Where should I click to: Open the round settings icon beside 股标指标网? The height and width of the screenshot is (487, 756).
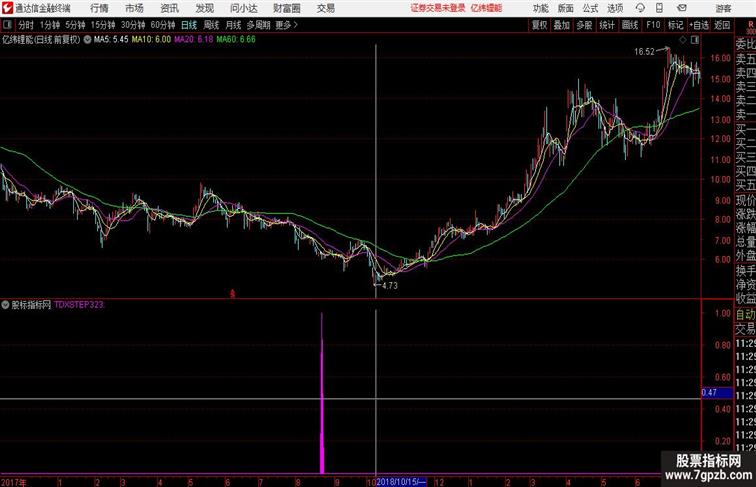(5, 305)
